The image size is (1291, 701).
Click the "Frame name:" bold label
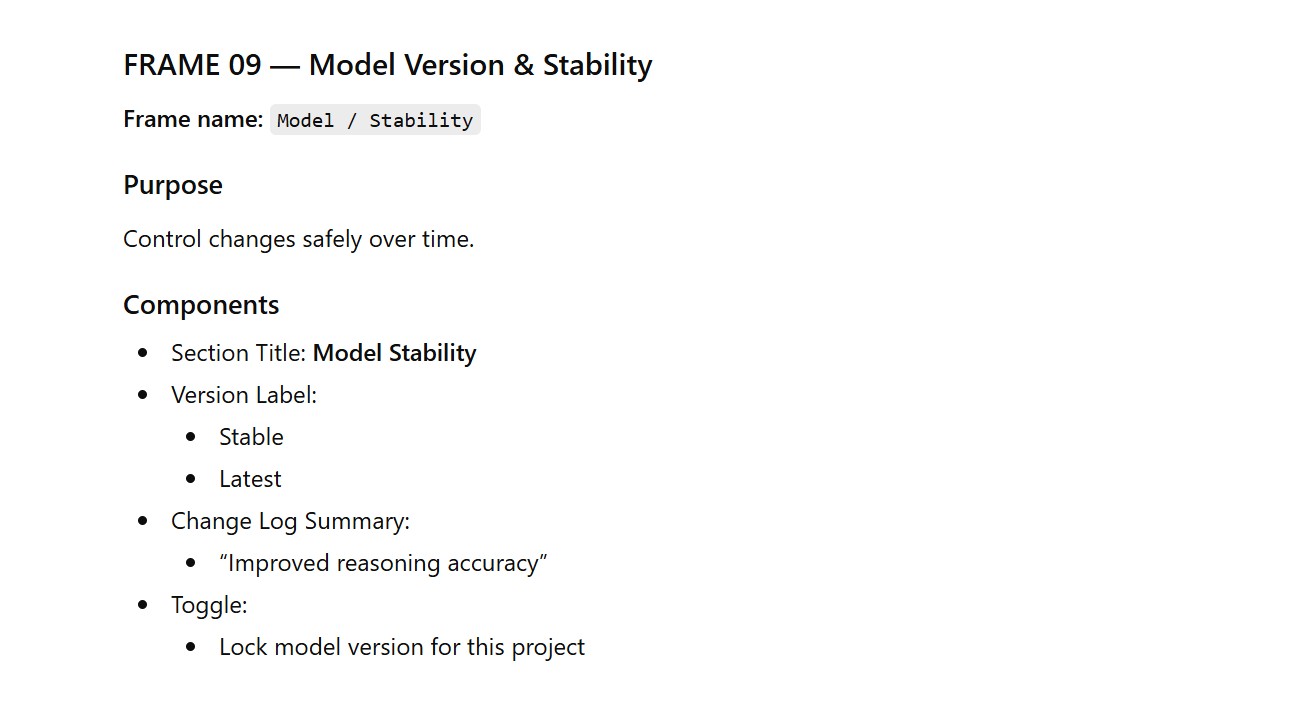click(193, 119)
